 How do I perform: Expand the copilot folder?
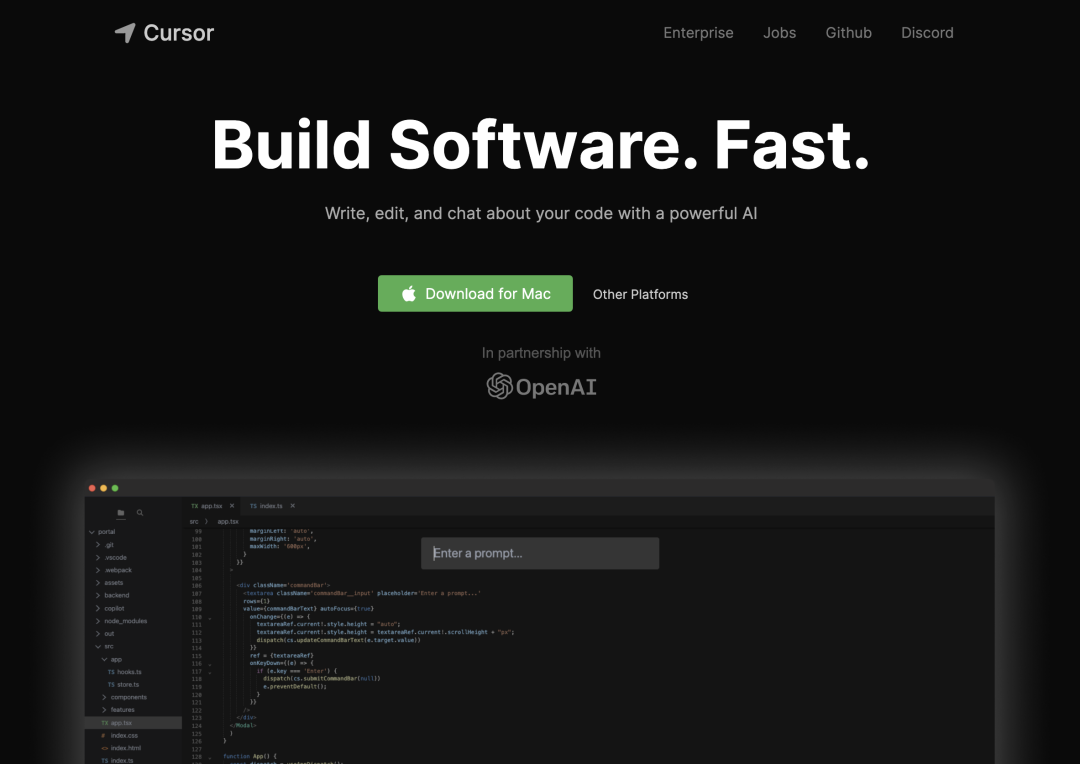click(x=98, y=608)
